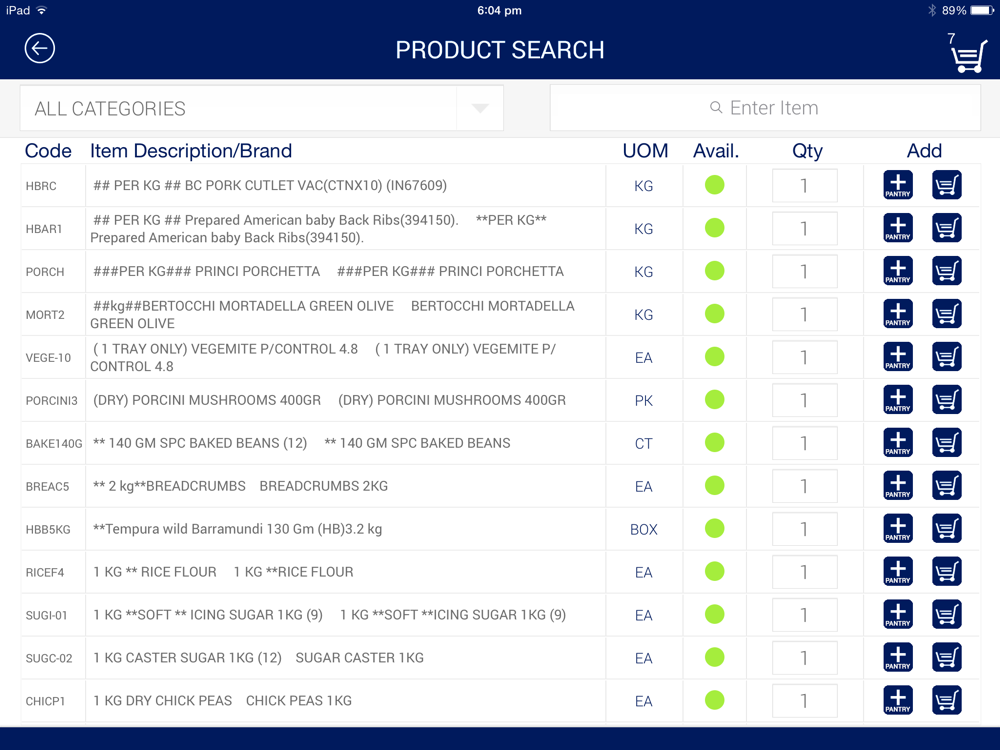
Task: Open the All Categories dropdown
Action: 240,108
